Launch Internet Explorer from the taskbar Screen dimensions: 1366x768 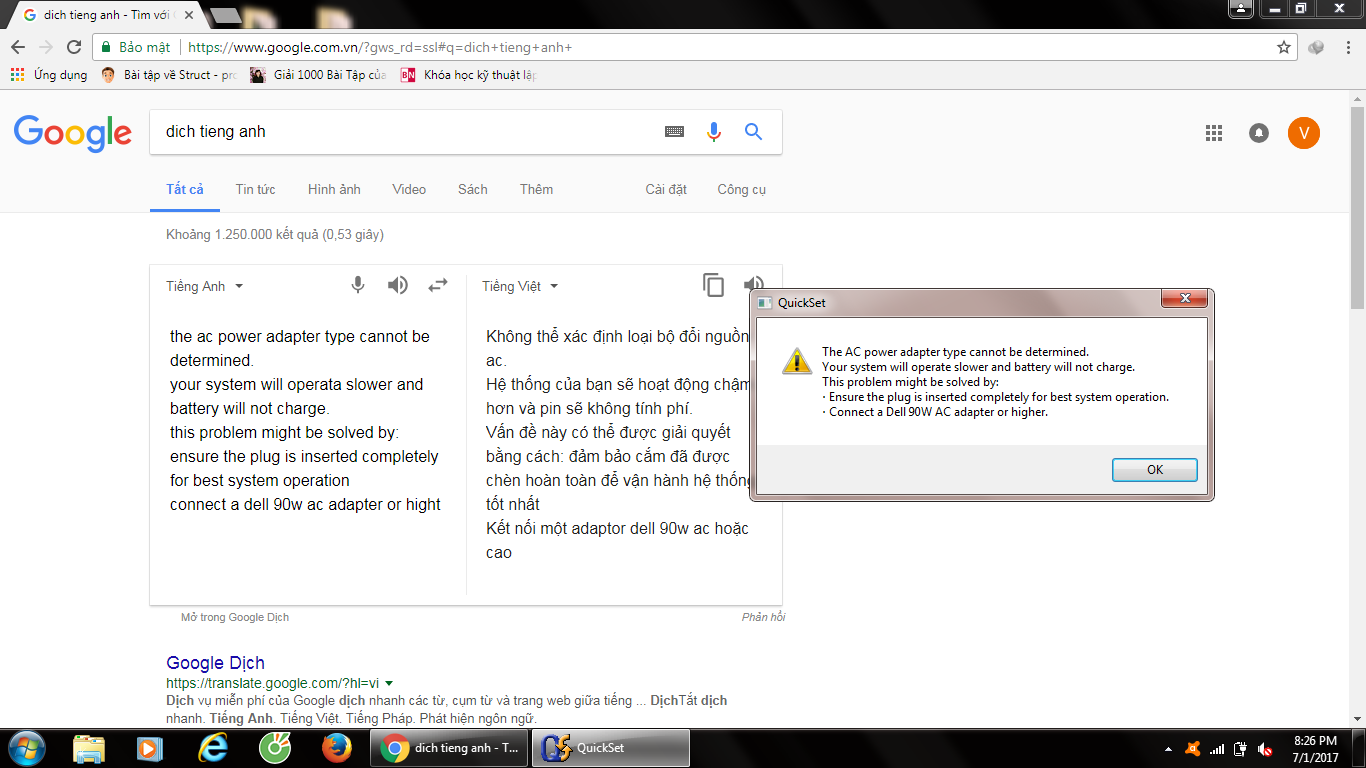(x=213, y=748)
